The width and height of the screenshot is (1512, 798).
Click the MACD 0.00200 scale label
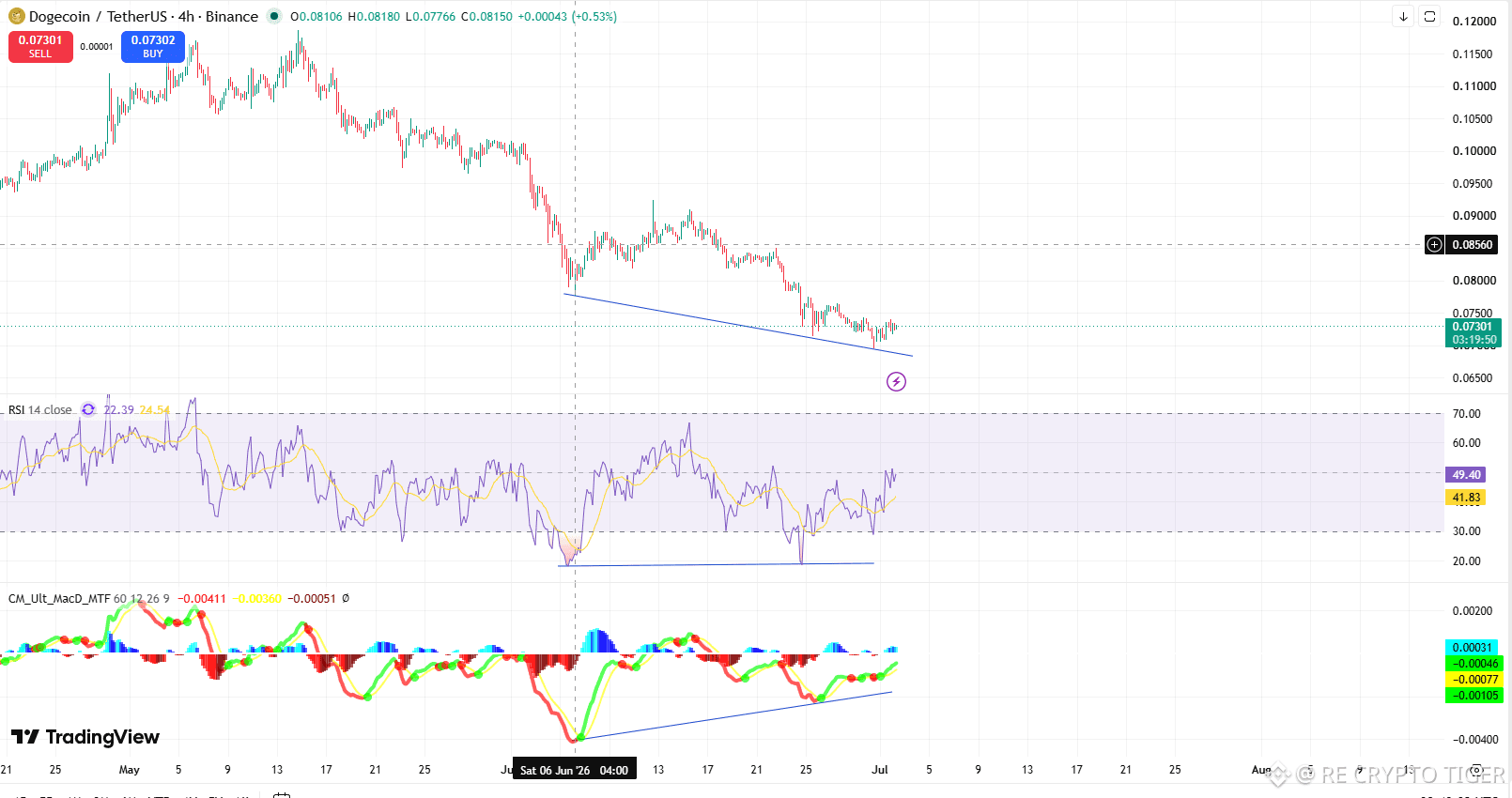pos(1474,611)
